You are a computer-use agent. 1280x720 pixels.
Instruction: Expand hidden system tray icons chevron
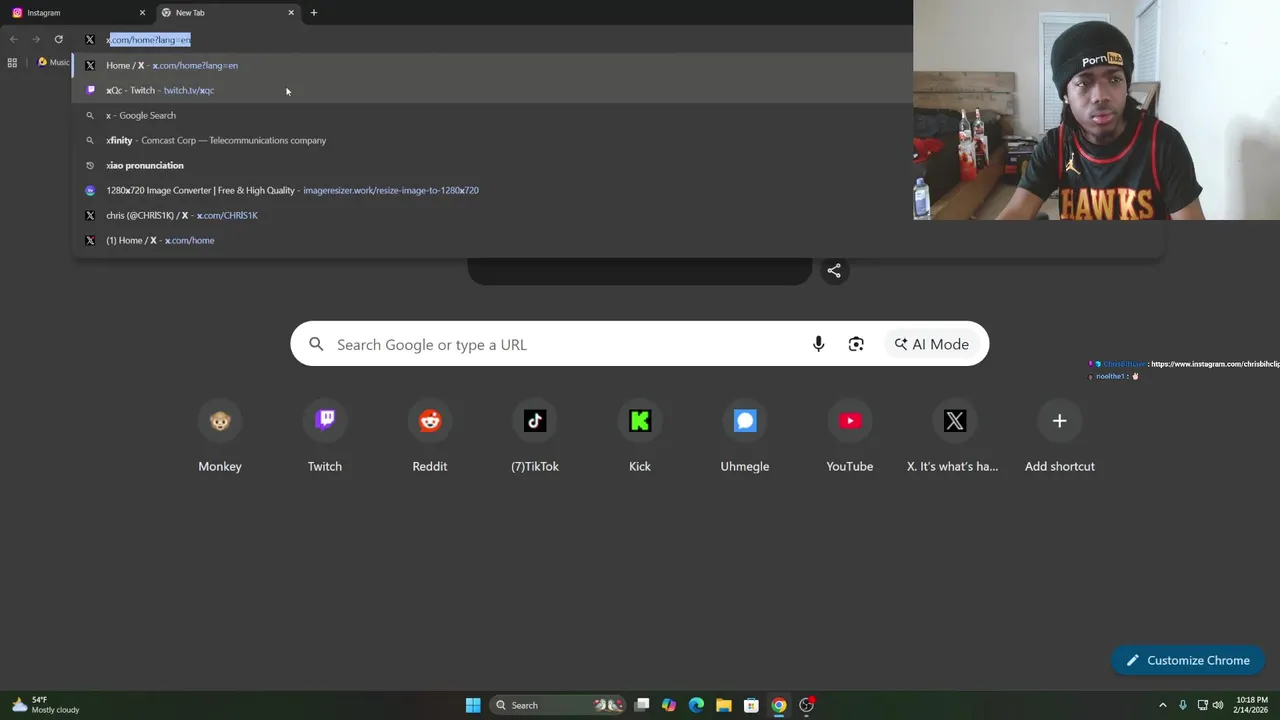[x=1162, y=705]
